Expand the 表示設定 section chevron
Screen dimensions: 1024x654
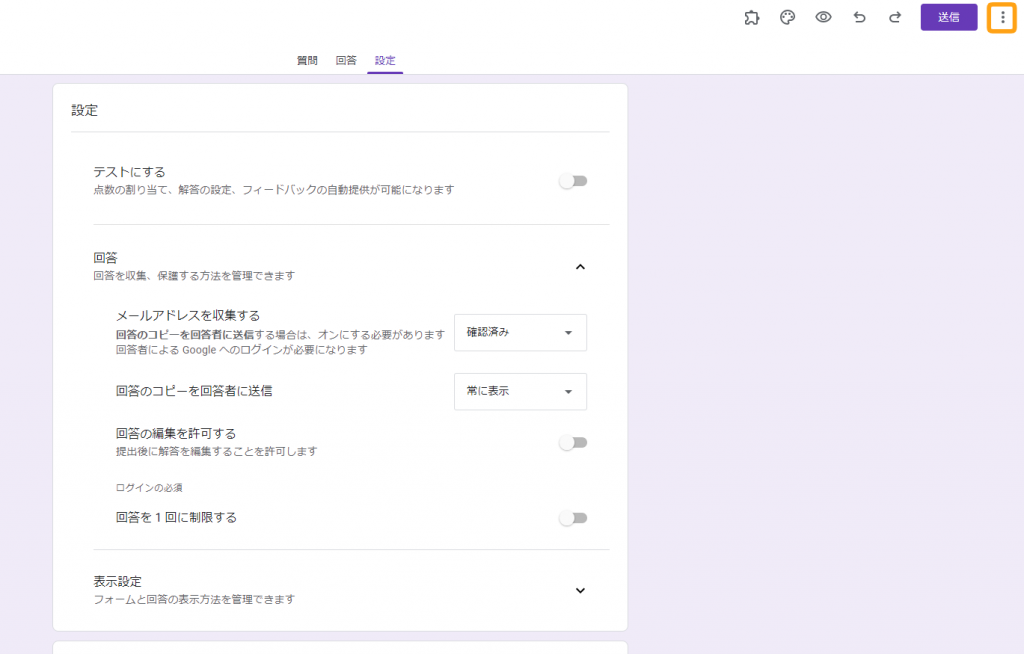coord(580,590)
